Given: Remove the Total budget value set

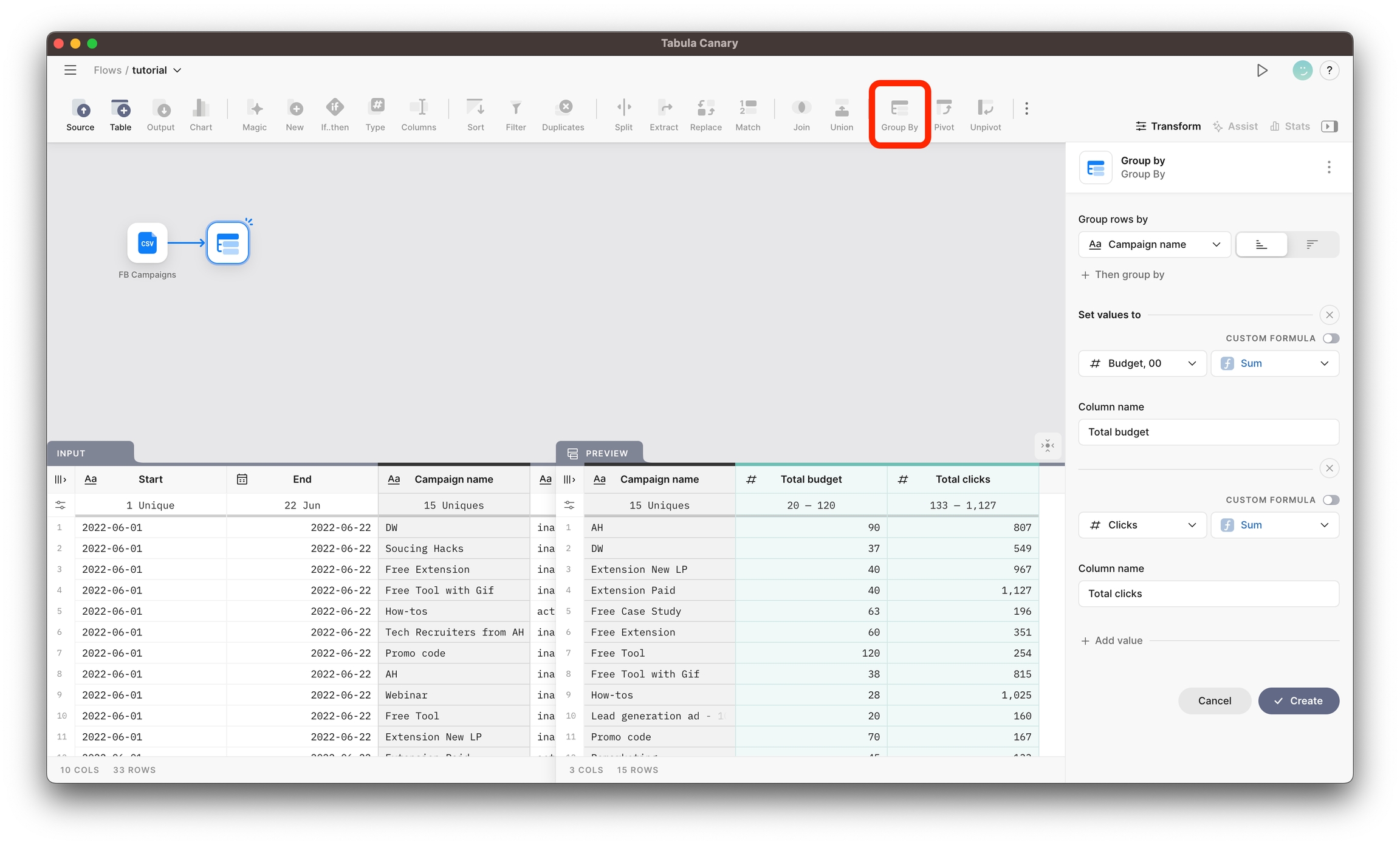Looking at the screenshot, I should (1330, 315).
